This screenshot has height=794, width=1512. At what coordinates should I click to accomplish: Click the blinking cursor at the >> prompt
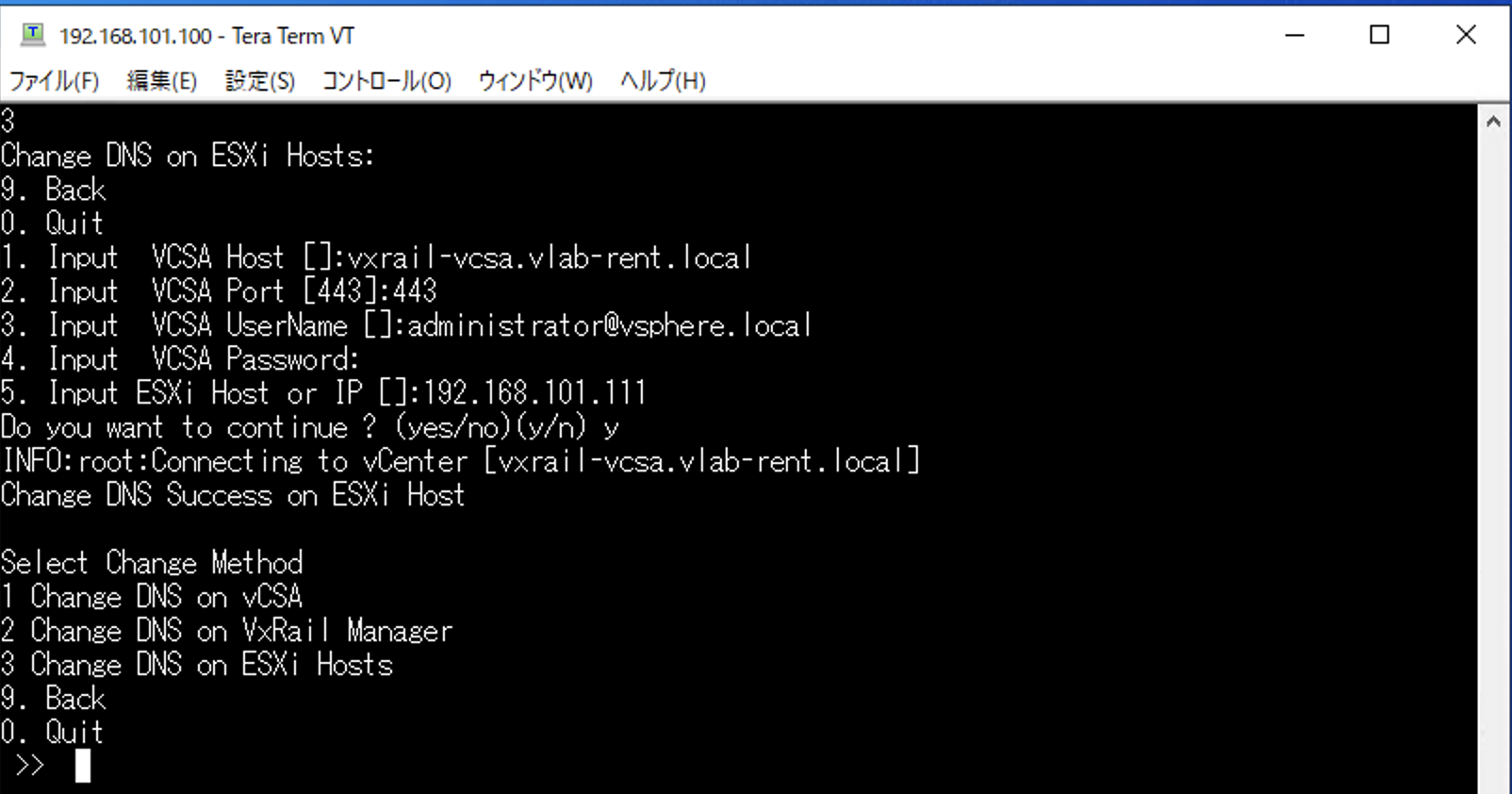pos(83,766)
